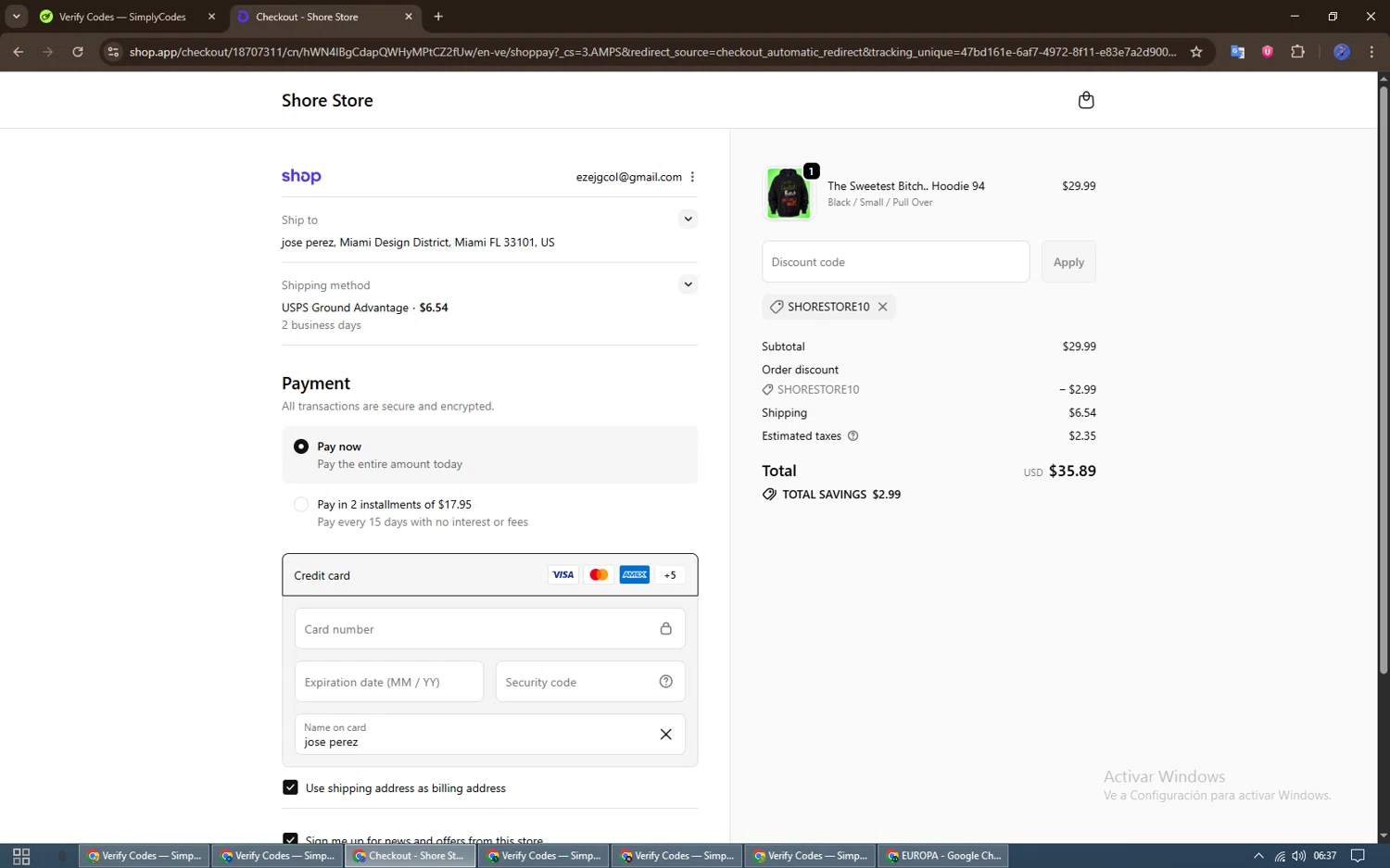Click the volume speaker tray icon
1390x868 pixels.
pyautogui.click(x=1298, y=856)
